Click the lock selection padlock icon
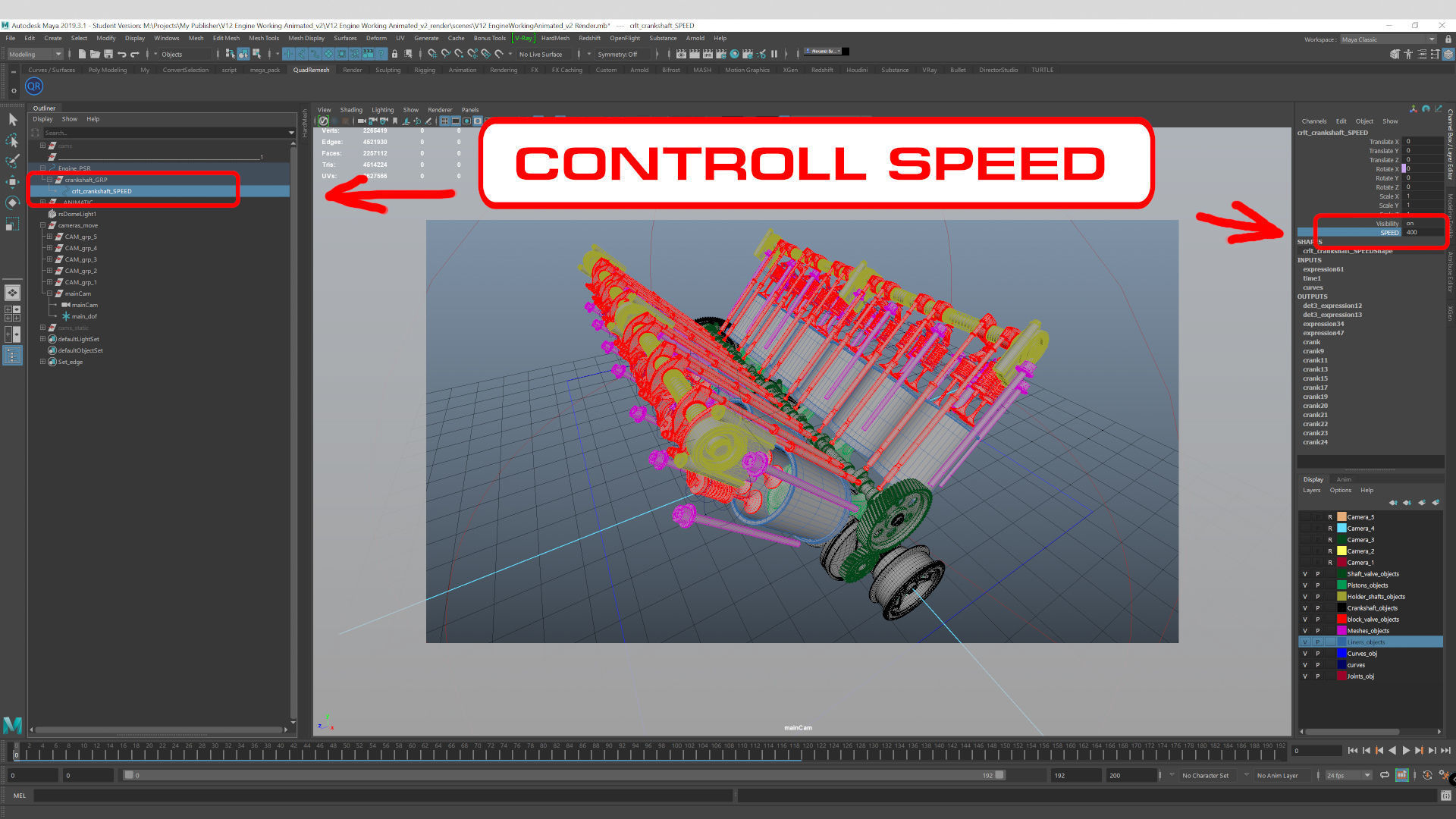The image size is (1456, 819). [x=394, y=54]
